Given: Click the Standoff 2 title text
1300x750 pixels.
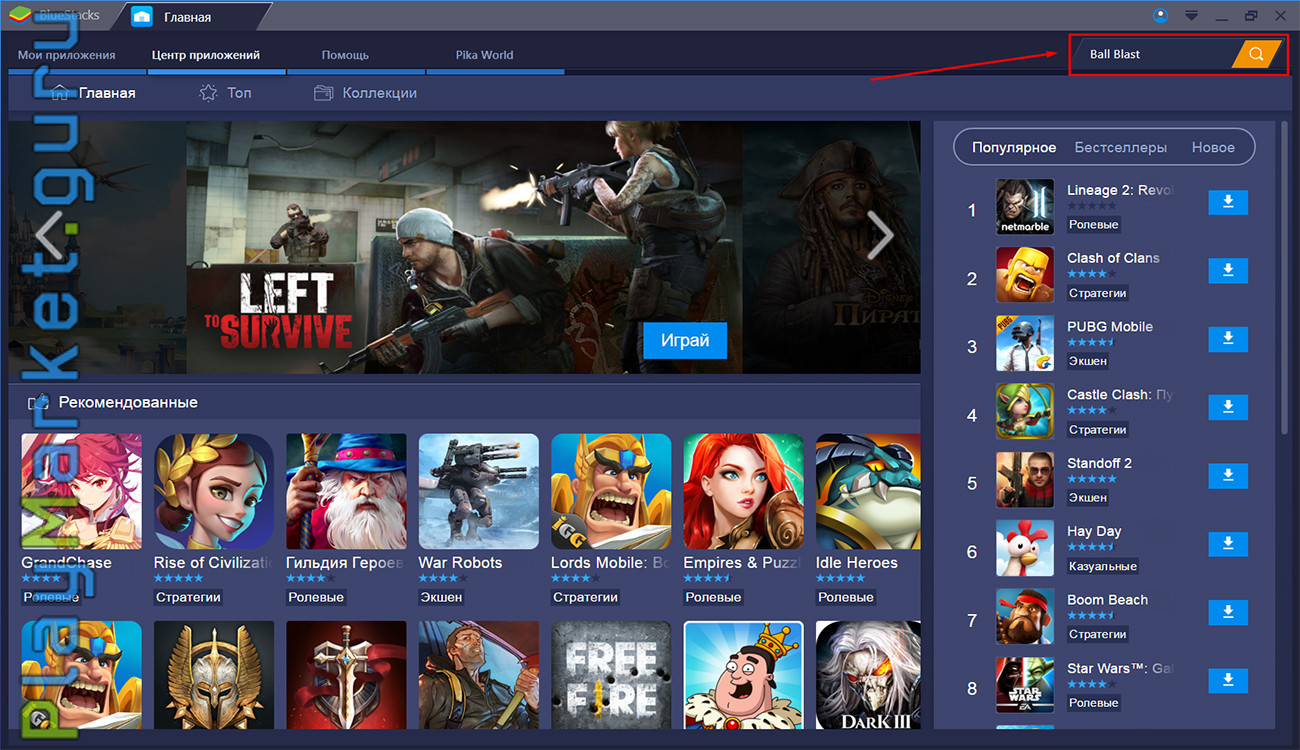Looking at the screenshot, I should [1100, 463].
